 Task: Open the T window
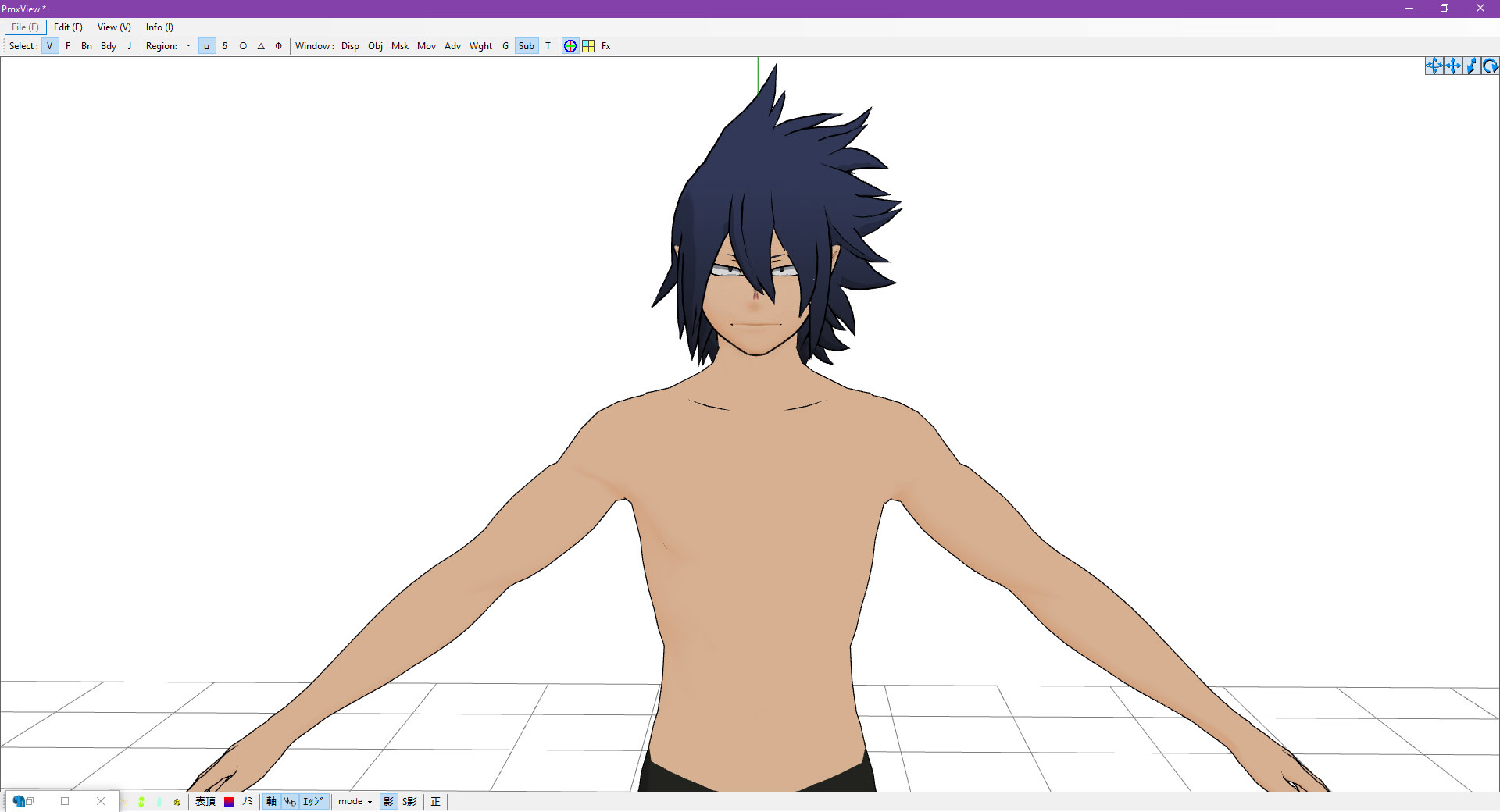548,46
